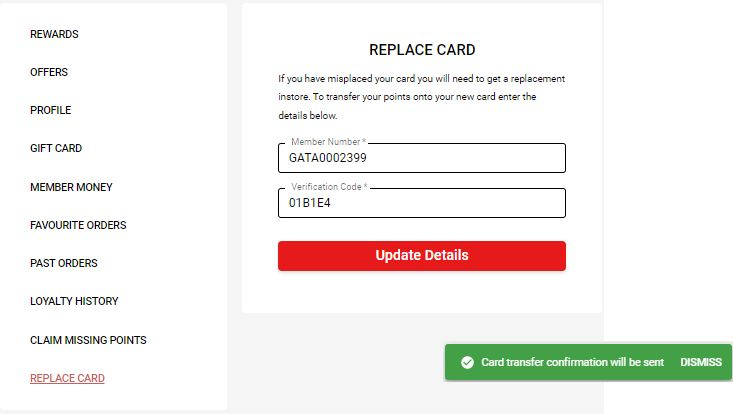
Task: Click the green checkmark icon in notification
Action: click(x=467, y=362)
